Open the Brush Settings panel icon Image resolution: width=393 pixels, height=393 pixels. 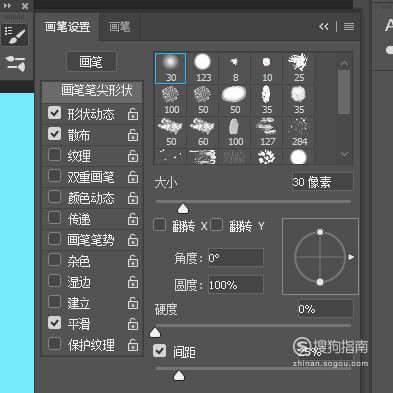click(x=15, y=35)
